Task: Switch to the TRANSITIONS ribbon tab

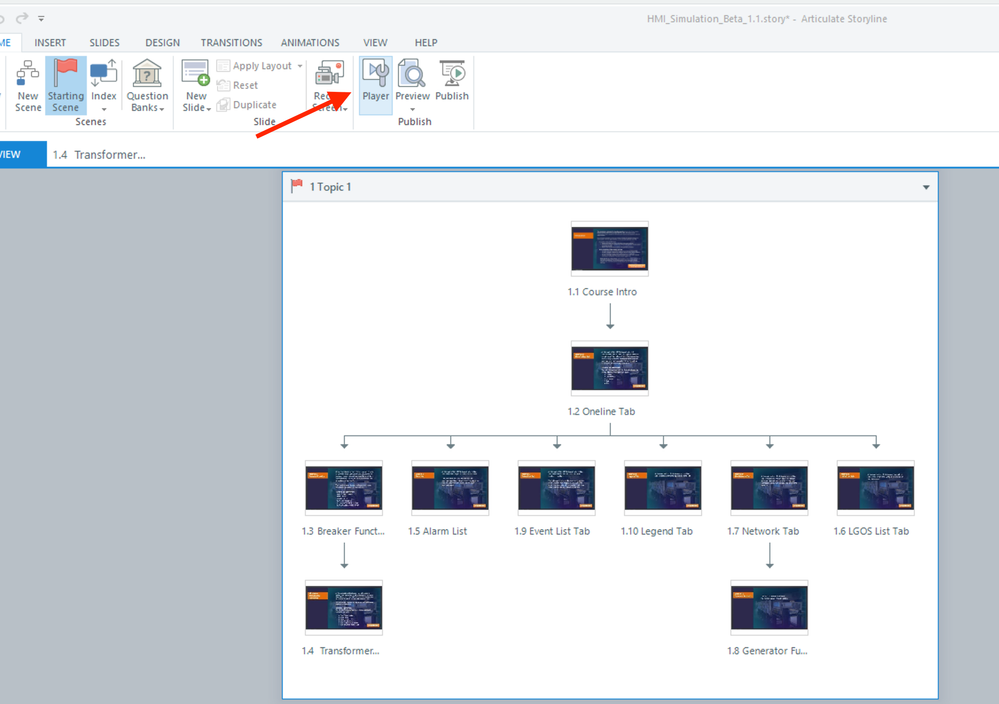Action: (231, 43)
